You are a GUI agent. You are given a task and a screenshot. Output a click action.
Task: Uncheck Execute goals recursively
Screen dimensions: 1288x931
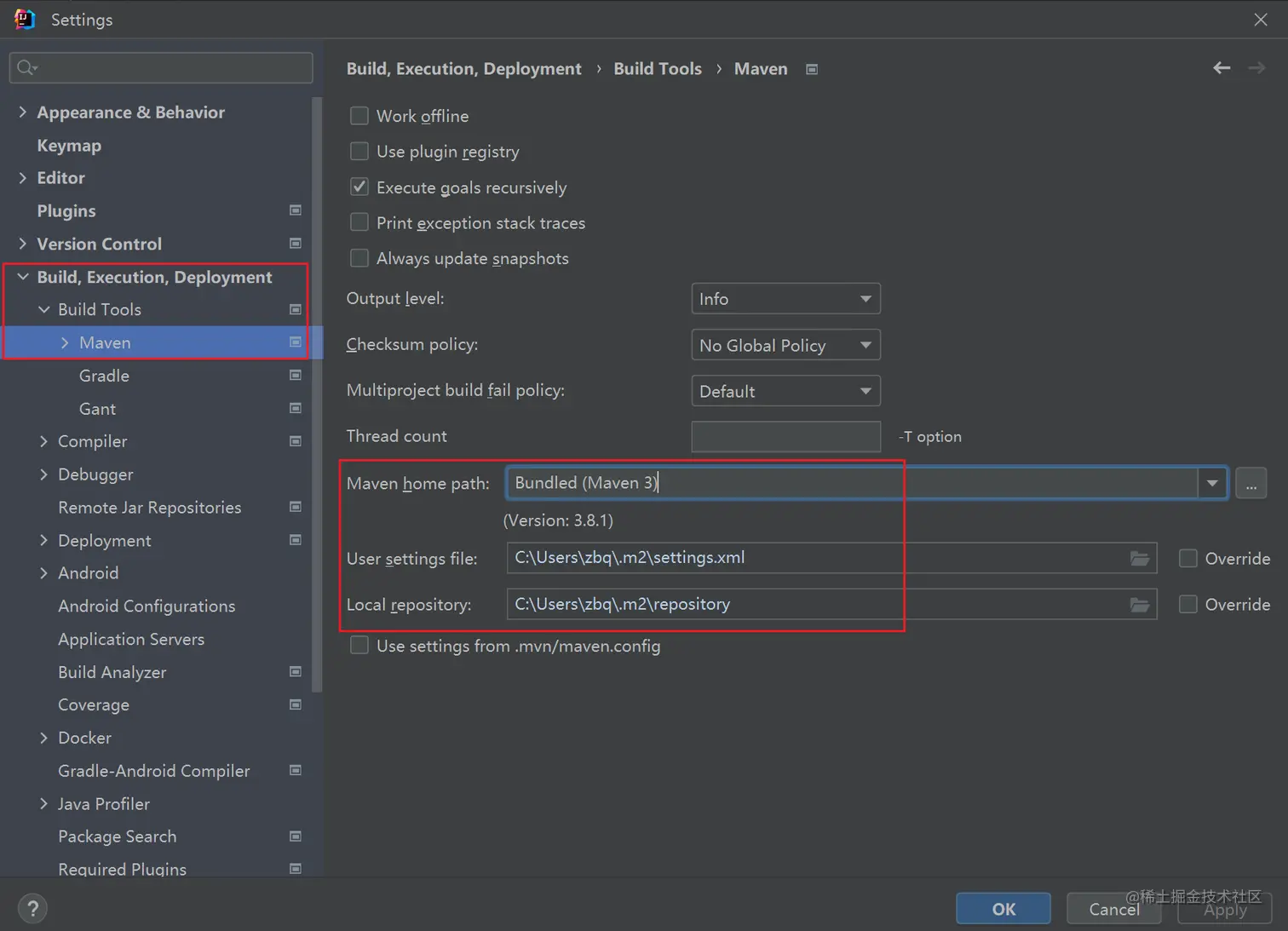pos(359,187)
